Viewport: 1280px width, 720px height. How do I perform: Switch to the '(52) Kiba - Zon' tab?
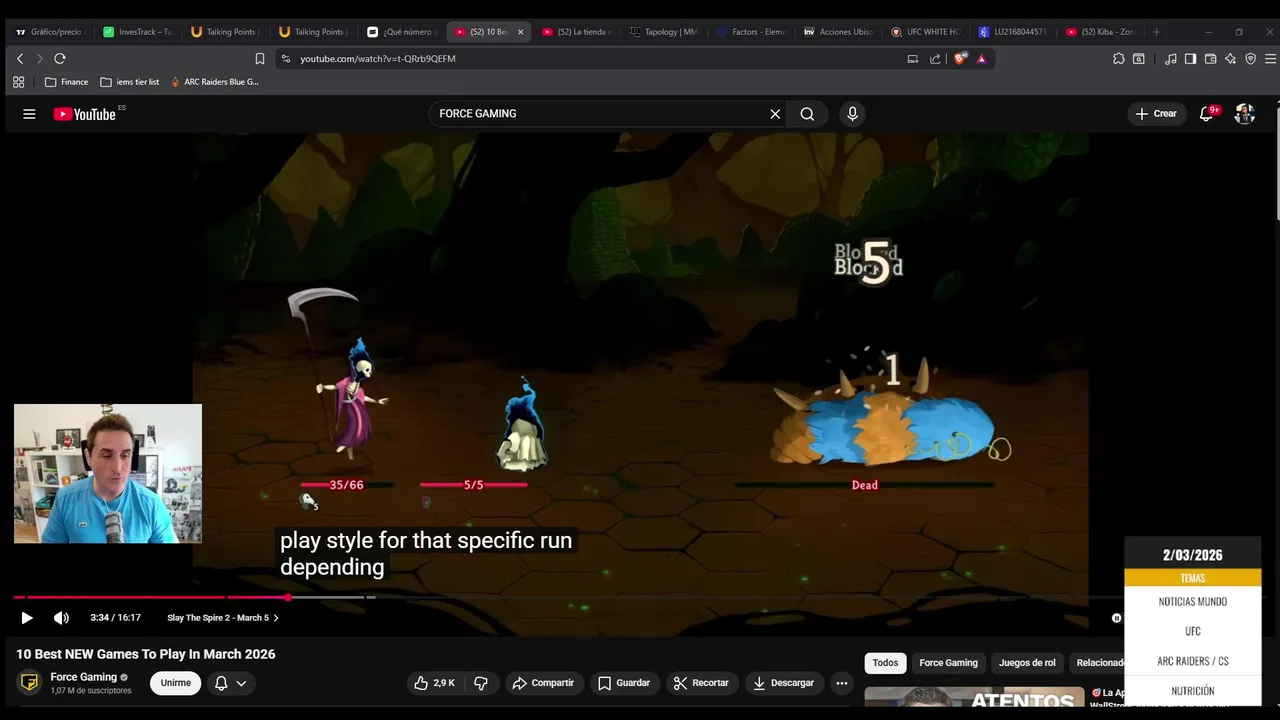[1100, 32]
